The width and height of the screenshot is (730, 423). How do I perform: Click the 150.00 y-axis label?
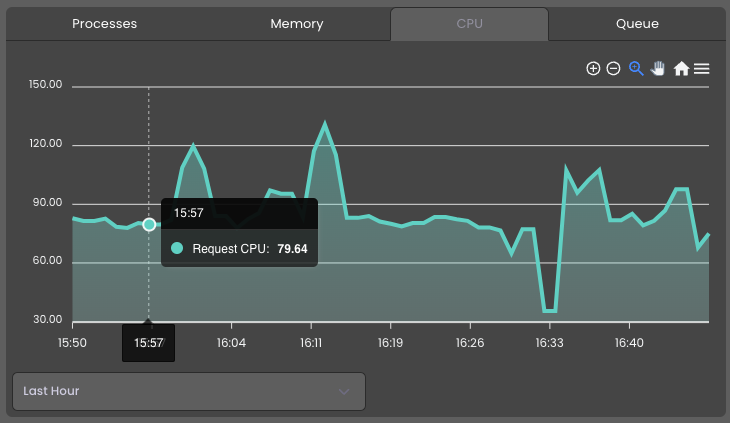(45, 84)
